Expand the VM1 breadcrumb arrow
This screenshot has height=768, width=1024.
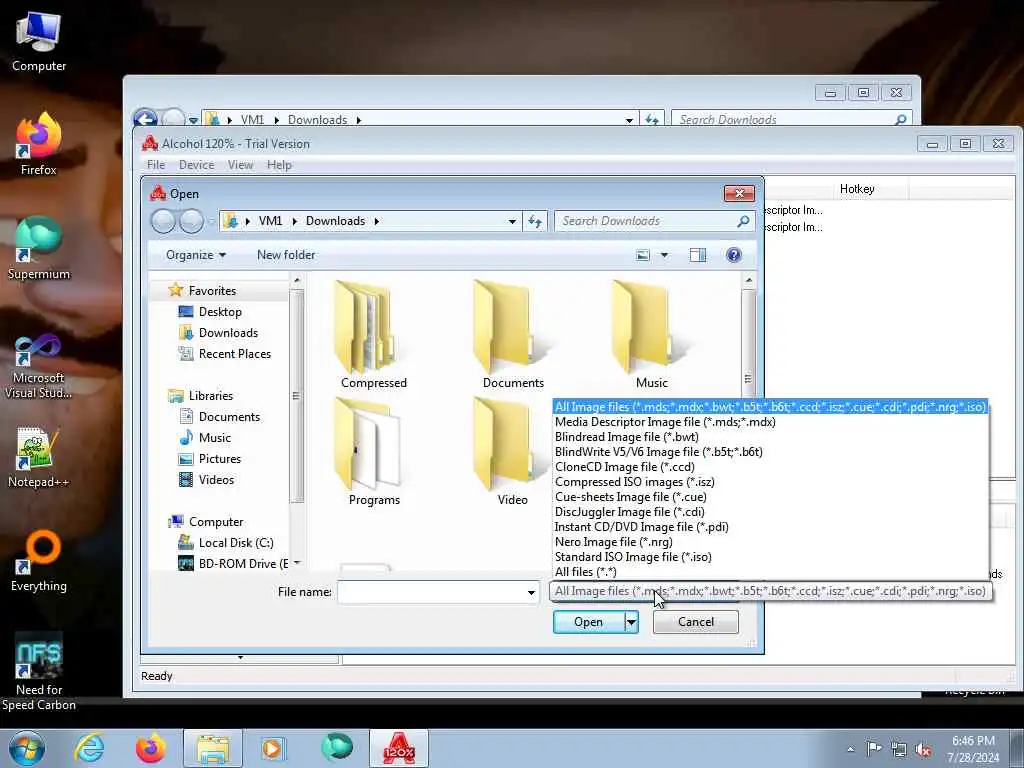(294, 221)
